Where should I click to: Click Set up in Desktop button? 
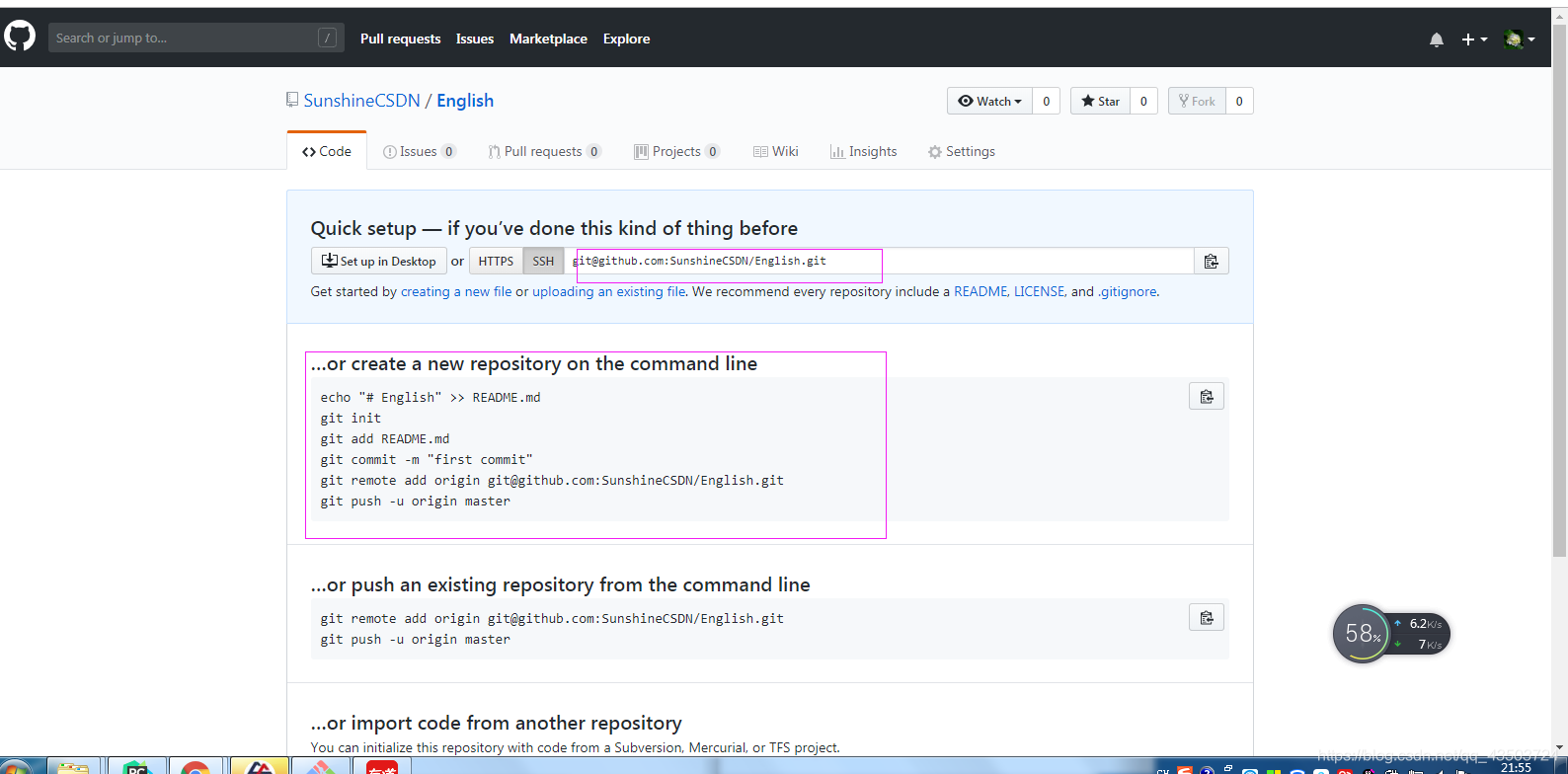click(x=378, y=261)
